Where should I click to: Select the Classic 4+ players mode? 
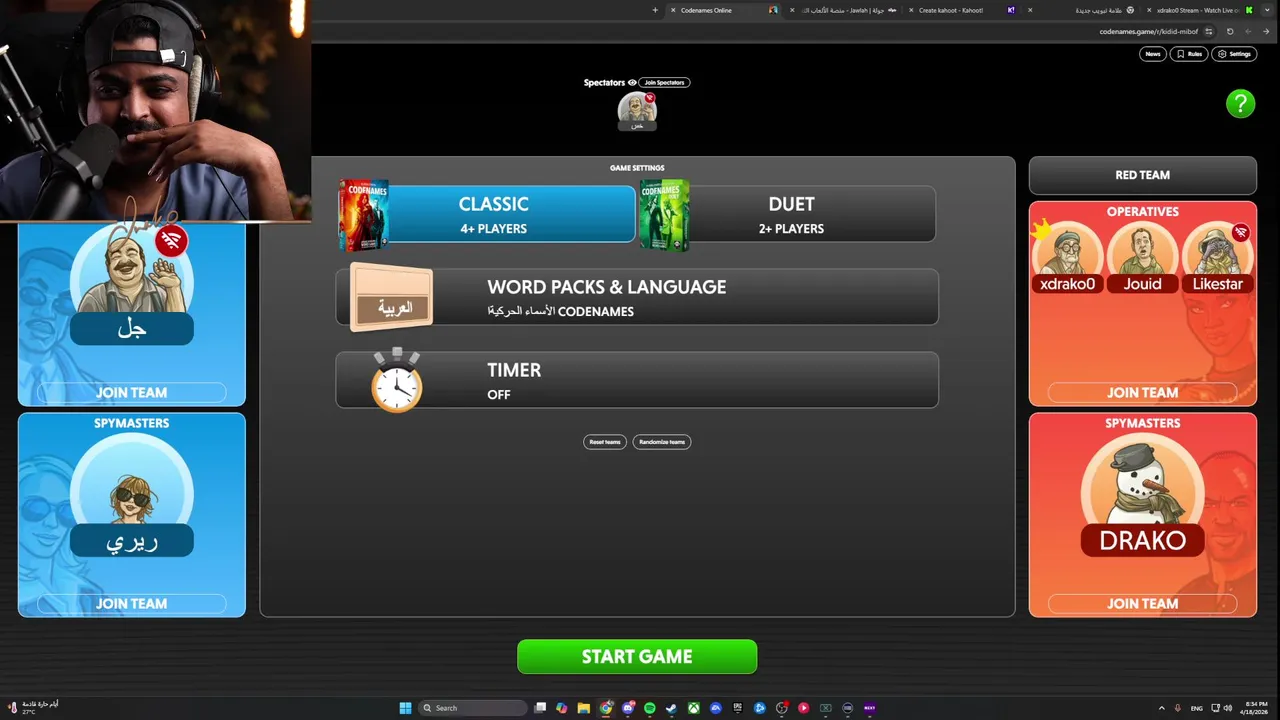(487, 215)
